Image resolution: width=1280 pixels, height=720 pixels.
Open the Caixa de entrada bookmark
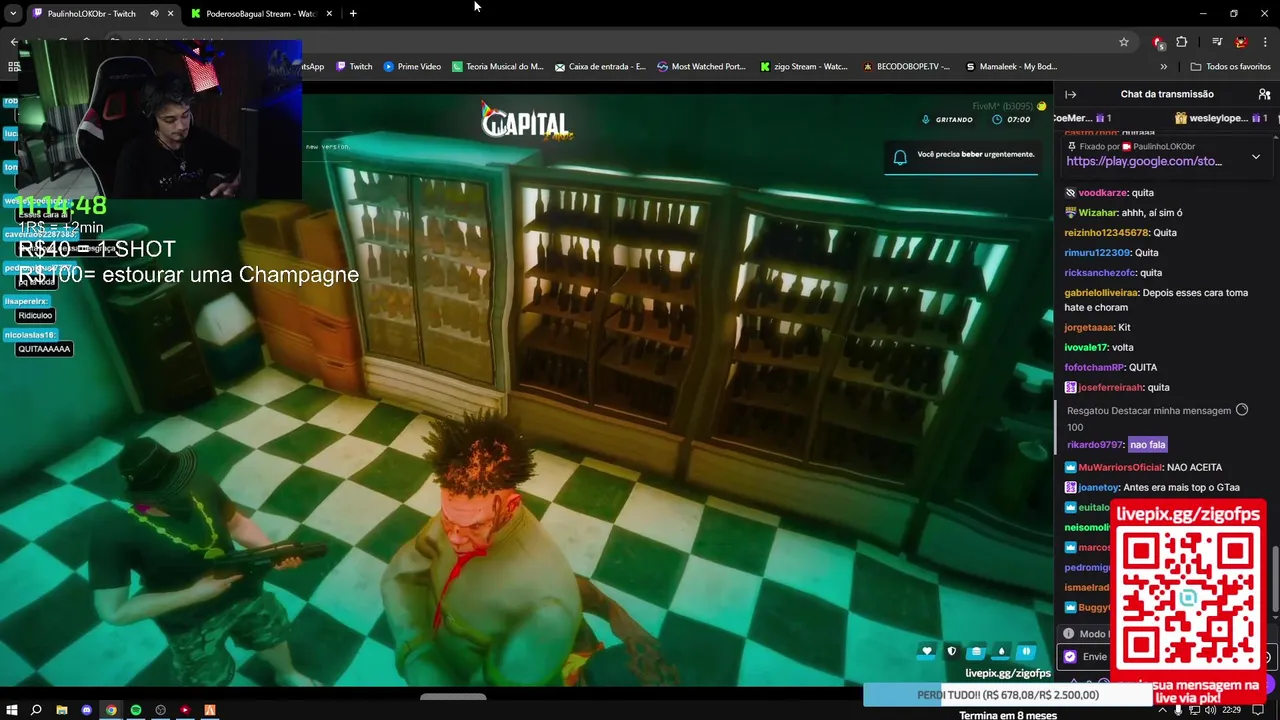click(600, 66)
